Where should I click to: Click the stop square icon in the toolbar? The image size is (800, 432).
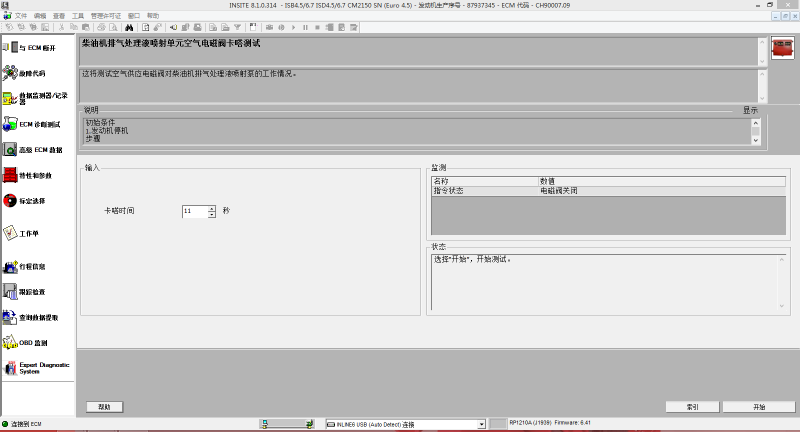317,27
